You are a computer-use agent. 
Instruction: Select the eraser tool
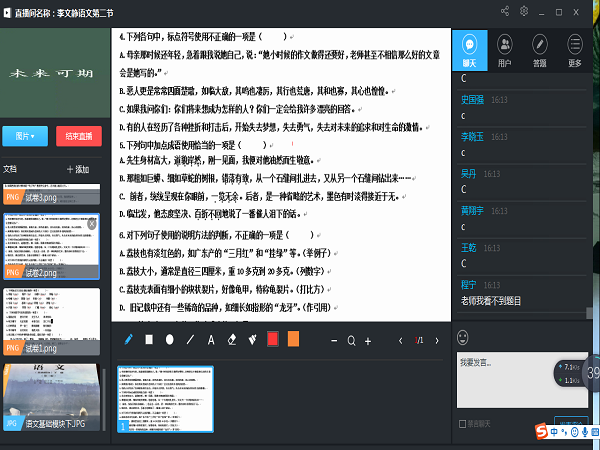(x=231, y=340)
